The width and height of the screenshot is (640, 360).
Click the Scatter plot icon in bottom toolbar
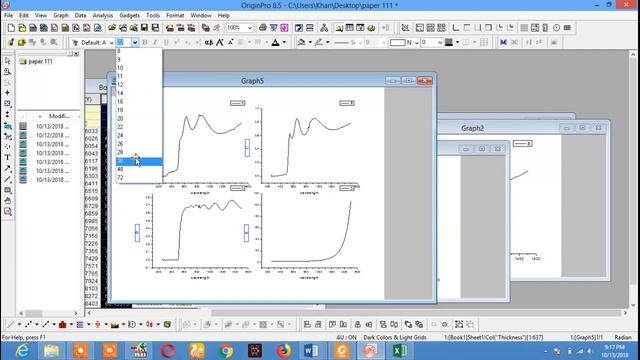[28, 324]
